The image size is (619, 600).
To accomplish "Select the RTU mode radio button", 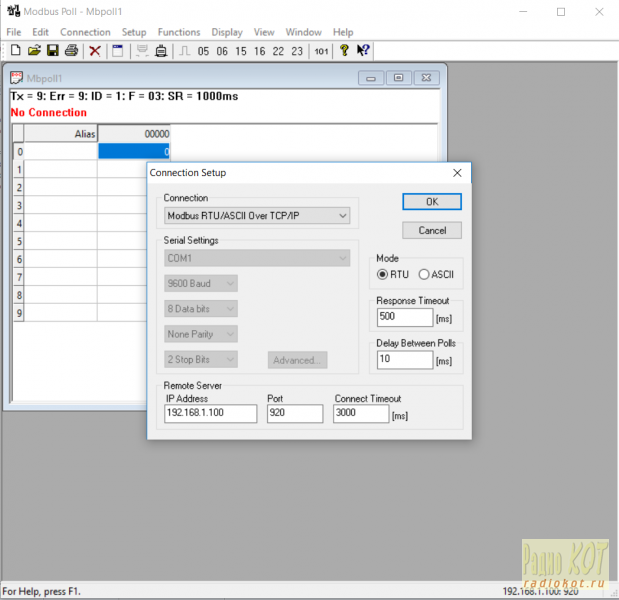I will 382,274.
